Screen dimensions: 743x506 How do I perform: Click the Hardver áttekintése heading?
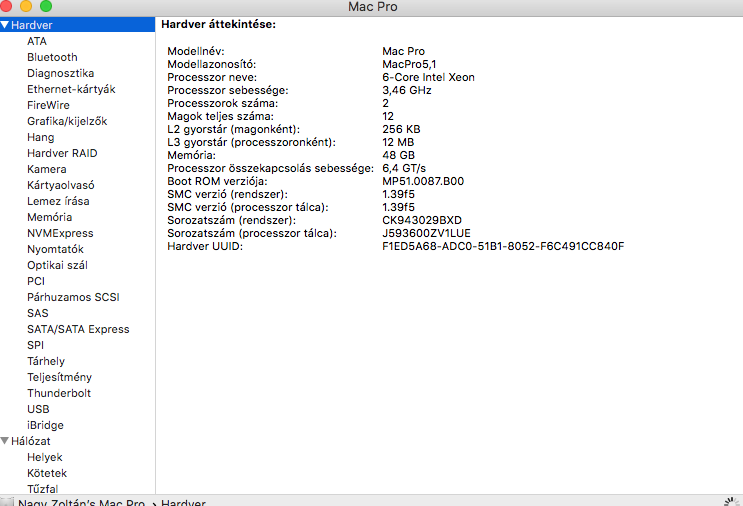tap(218, 24)
